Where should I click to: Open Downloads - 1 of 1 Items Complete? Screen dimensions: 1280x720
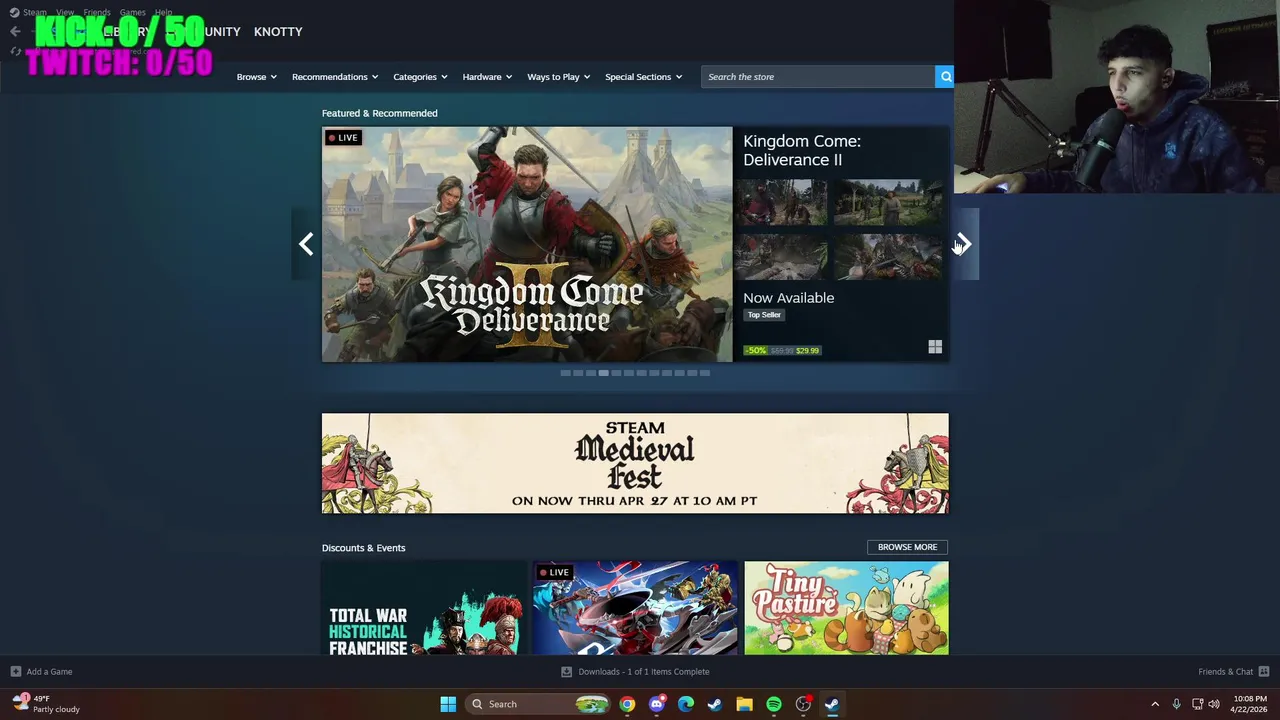tap(643, 672)
